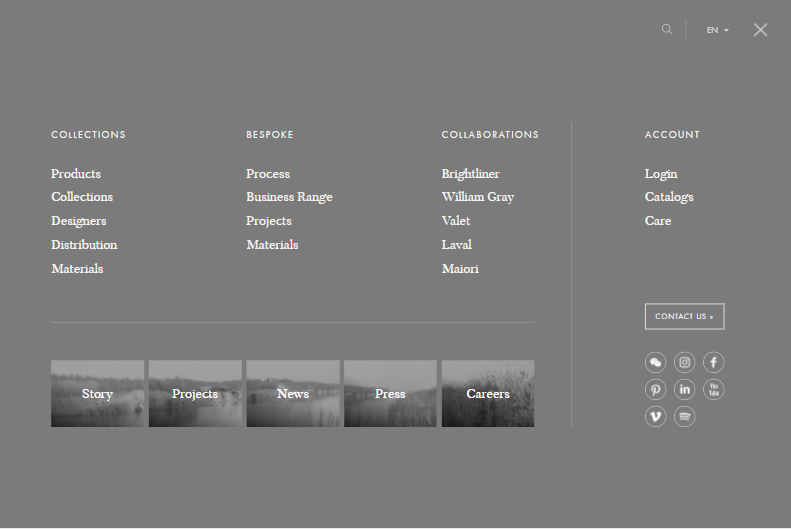Open Materials under the Bespoke heading
This screenshot has height=529, width=791.
[x=272, y=245]
